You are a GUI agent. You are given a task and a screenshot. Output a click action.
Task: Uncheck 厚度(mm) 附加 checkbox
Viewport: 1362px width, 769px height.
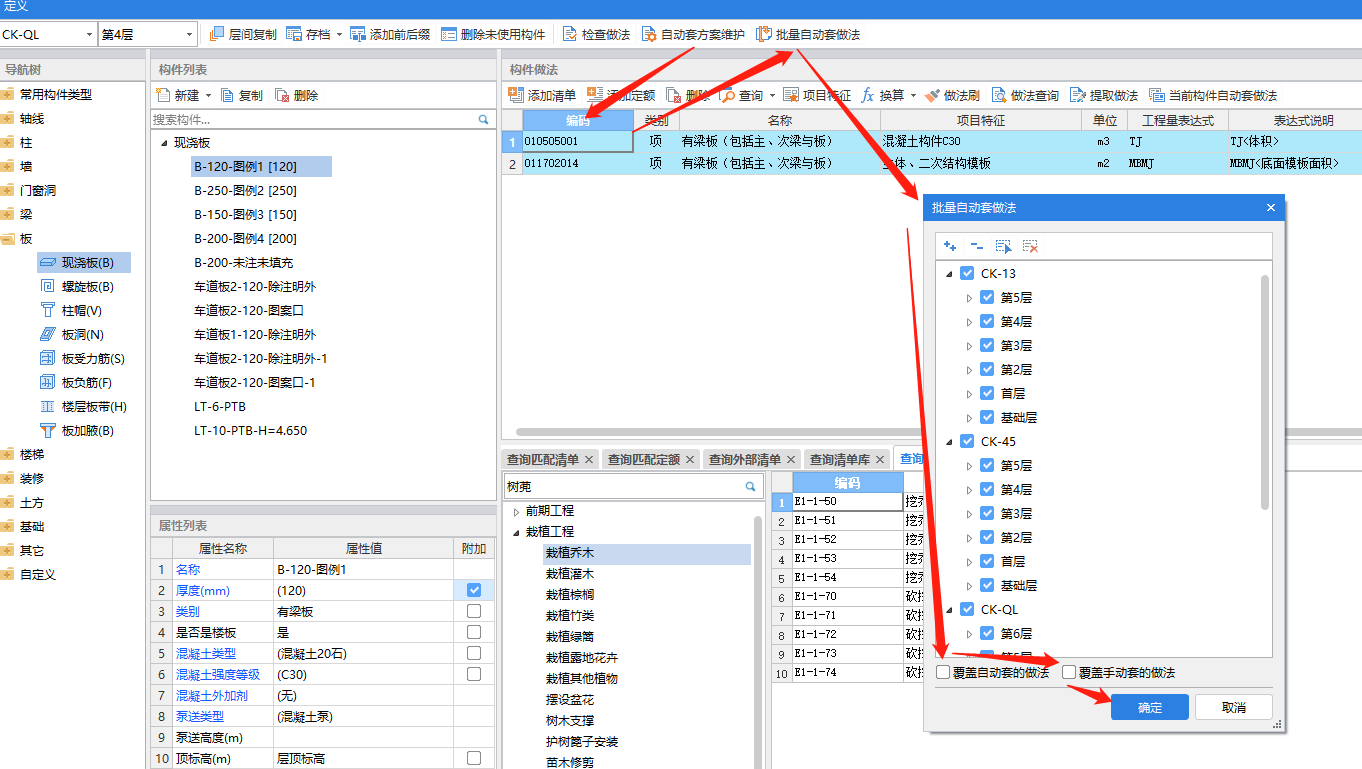[474, 590]
